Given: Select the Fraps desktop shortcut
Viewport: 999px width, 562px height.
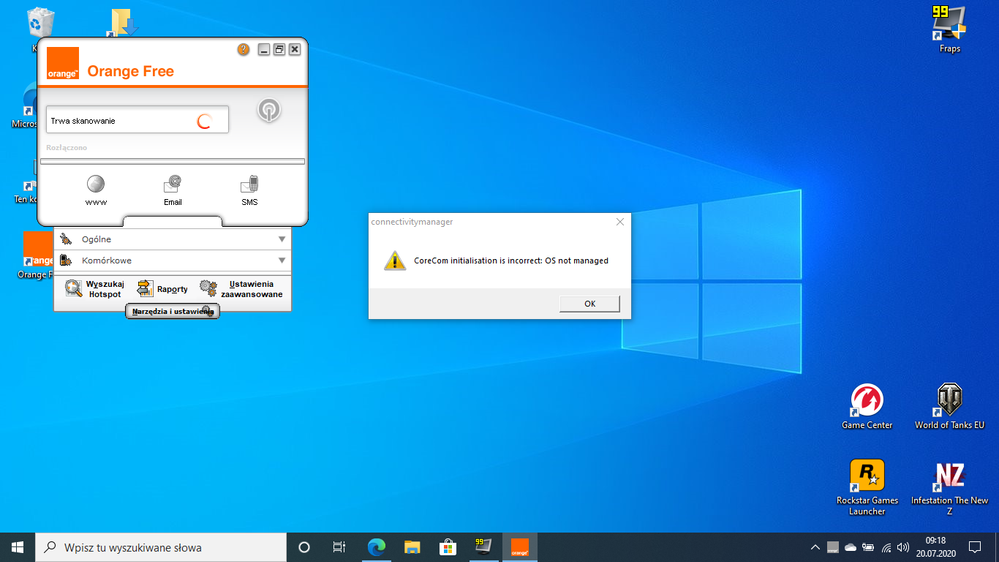Looking at the screenshot, I should 949,29.
